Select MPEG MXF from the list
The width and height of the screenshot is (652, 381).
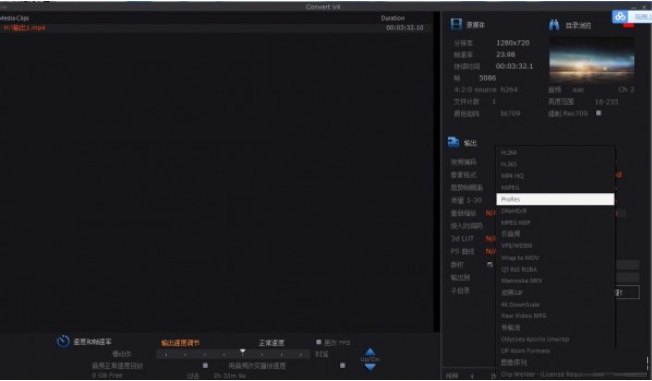pos(555,223)
